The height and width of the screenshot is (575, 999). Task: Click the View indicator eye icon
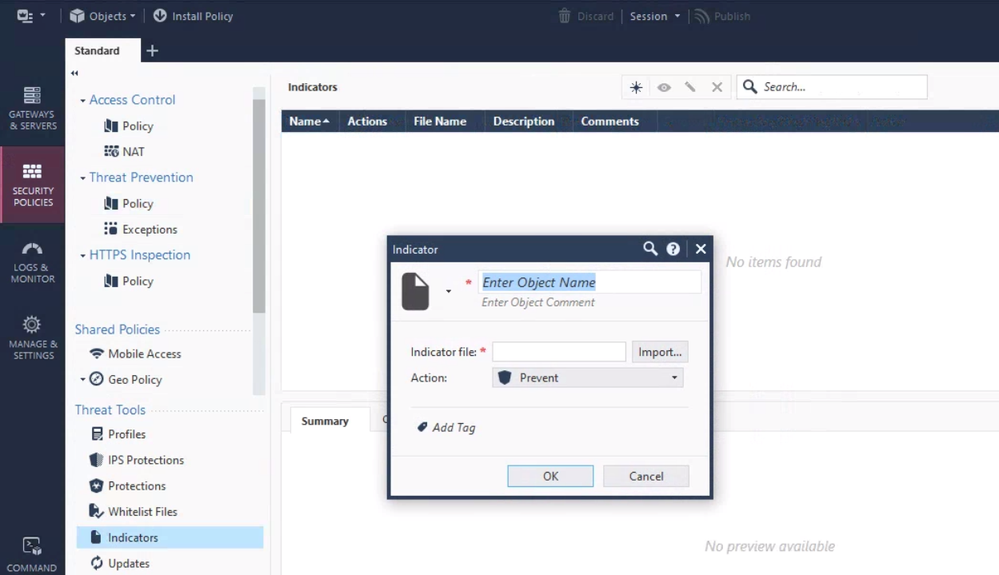point(664,87)
